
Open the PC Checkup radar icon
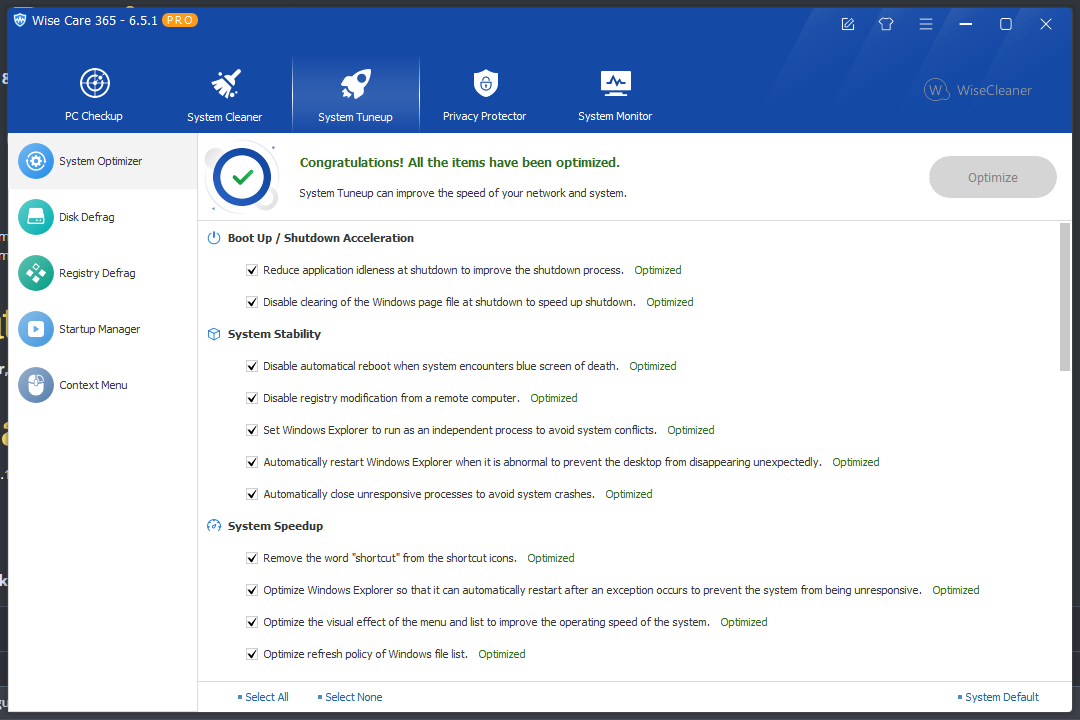coord(94,83)
